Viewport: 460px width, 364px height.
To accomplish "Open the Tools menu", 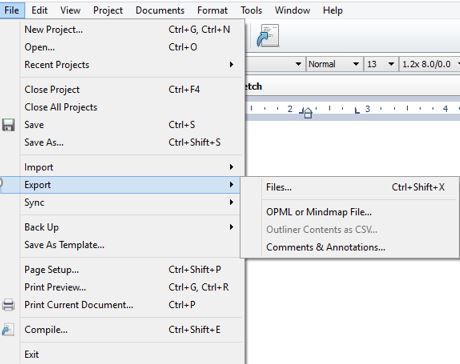I will point(251,10).
